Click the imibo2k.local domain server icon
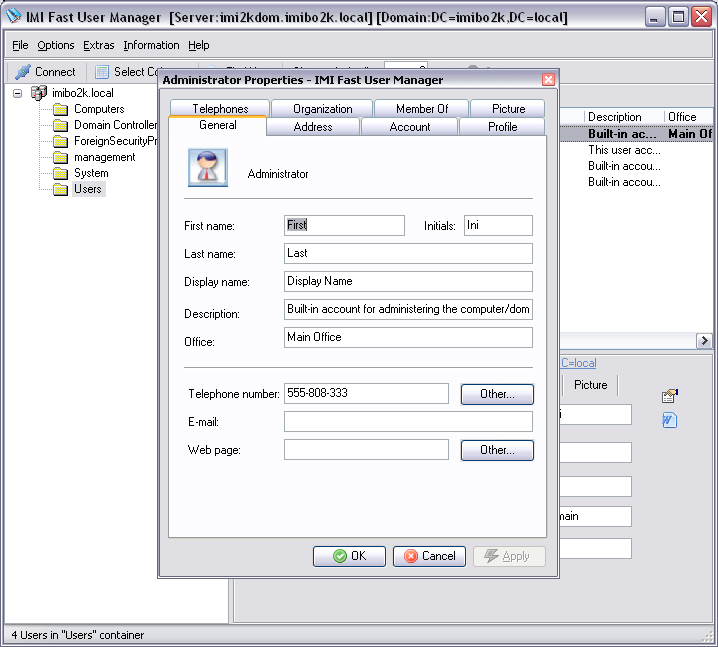The height and width of the screenshot is (647, 718). click(39, 93)
